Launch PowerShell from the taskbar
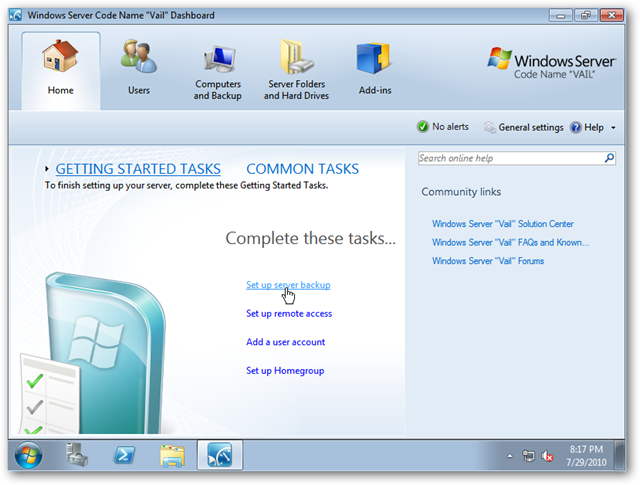Image resolution: width=640 pixels, height=485 pixels. [x=124, y=455]
